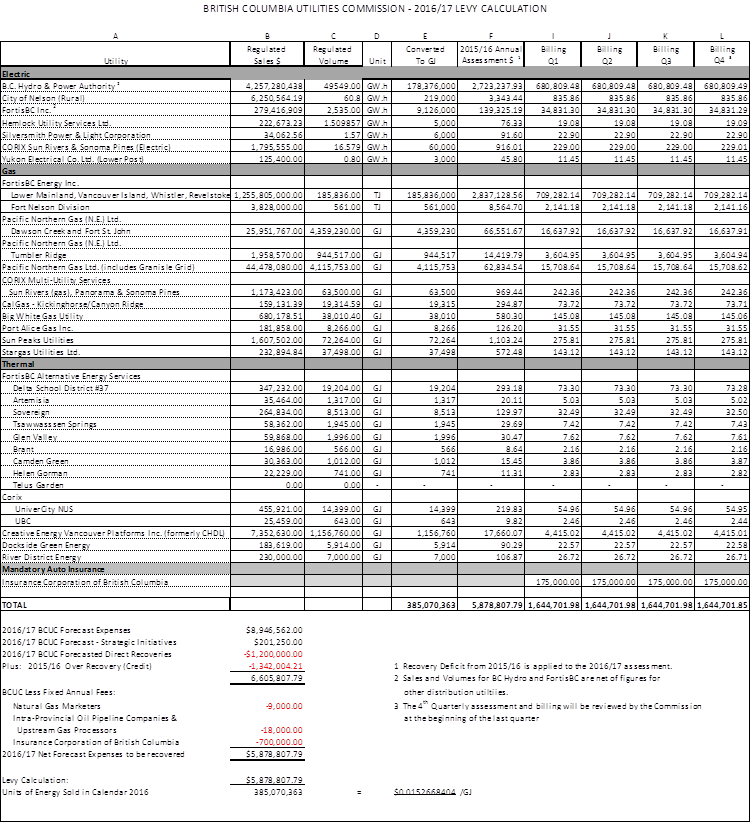Click the Regulated Sales $ column header
This screenshot has width=751, height=823.
pos(267,55)
